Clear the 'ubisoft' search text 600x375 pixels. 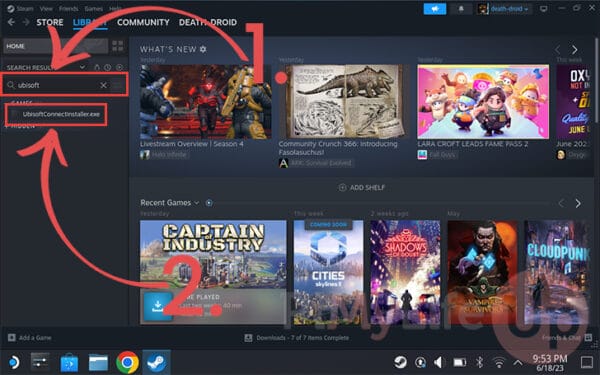click(x=103, y=85)
